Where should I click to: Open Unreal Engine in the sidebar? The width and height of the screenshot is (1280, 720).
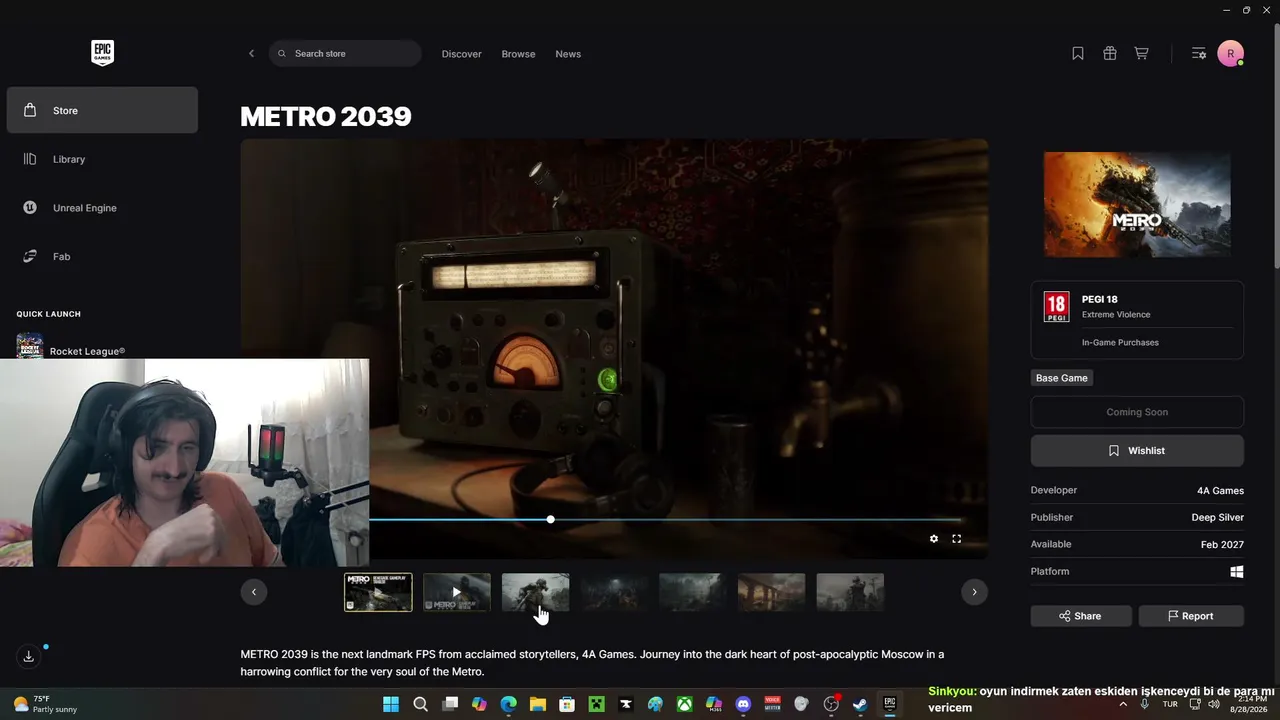[x=102, y=208]
